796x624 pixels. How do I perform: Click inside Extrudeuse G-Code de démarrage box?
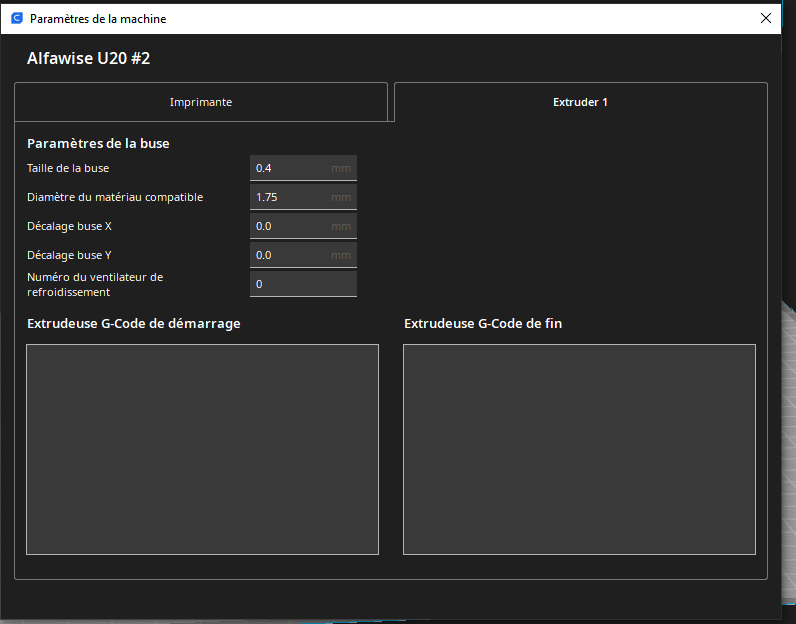(x=202, y=449)
